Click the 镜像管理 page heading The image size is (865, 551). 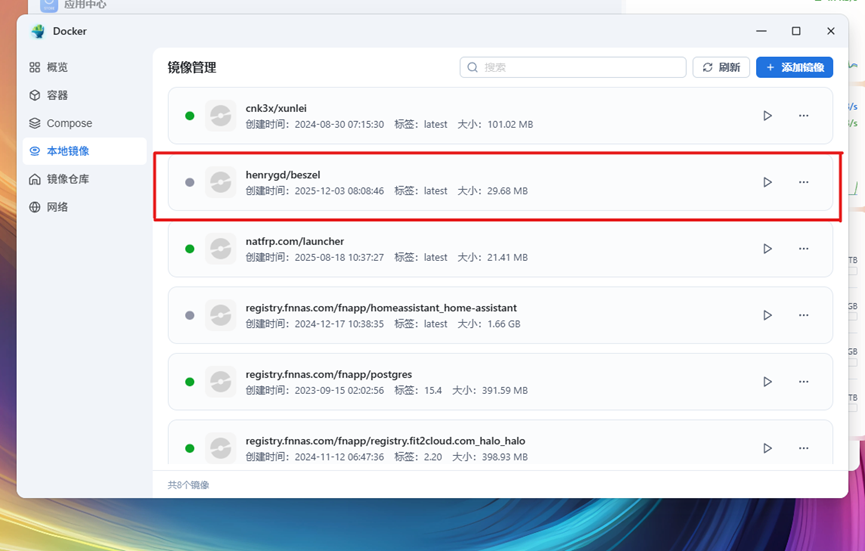[192, 67]
